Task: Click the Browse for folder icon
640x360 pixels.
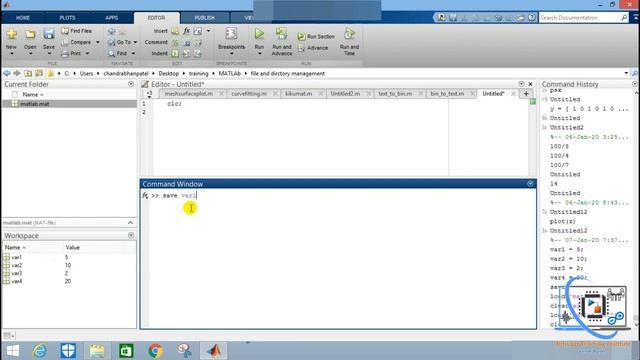Action: coord(39,73)
